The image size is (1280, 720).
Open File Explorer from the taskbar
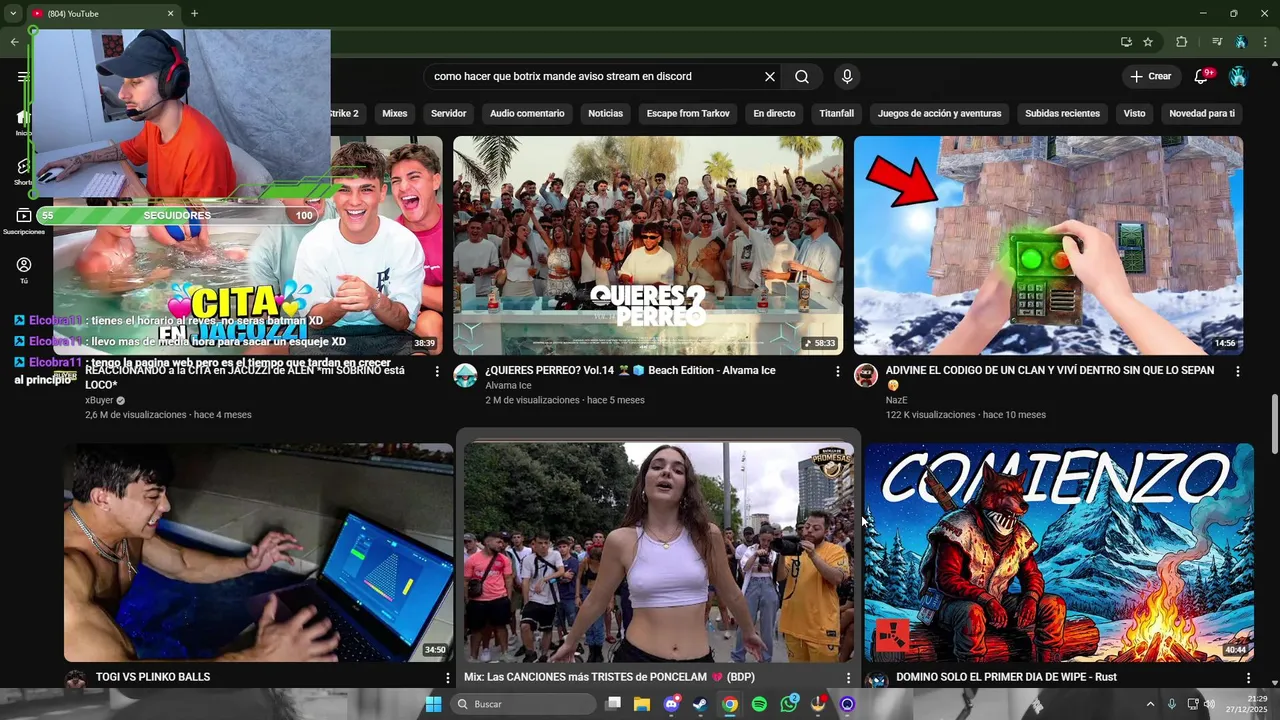tap(642, 704)
